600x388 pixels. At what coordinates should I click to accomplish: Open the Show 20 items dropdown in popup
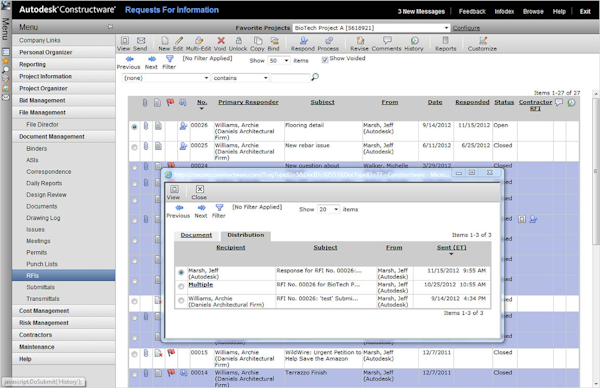[x=328, y=209]
